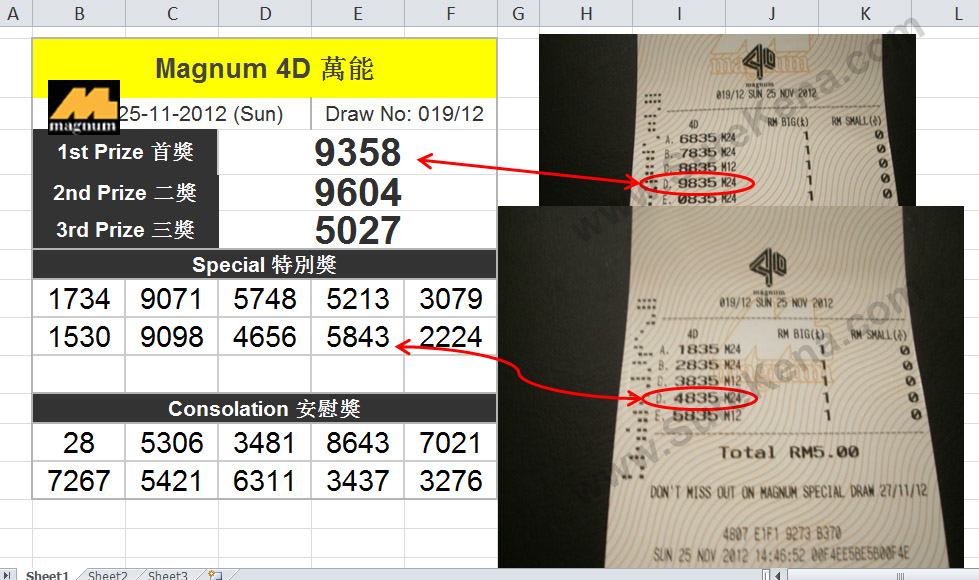Select consolation number 3276
Screen dimensions: 979x580
click(451, 481)
